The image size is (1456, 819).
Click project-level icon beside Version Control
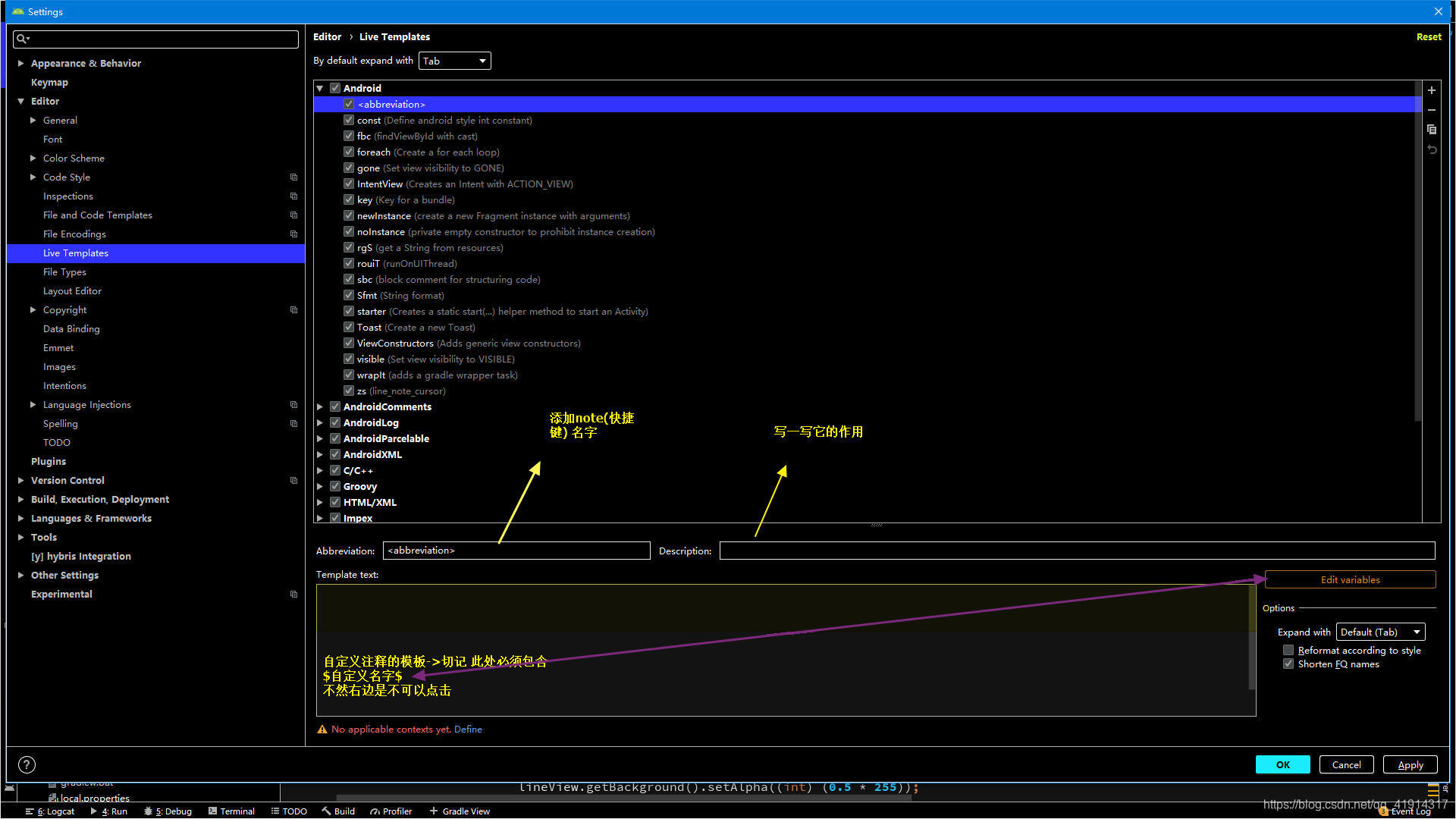click(293, 481)
